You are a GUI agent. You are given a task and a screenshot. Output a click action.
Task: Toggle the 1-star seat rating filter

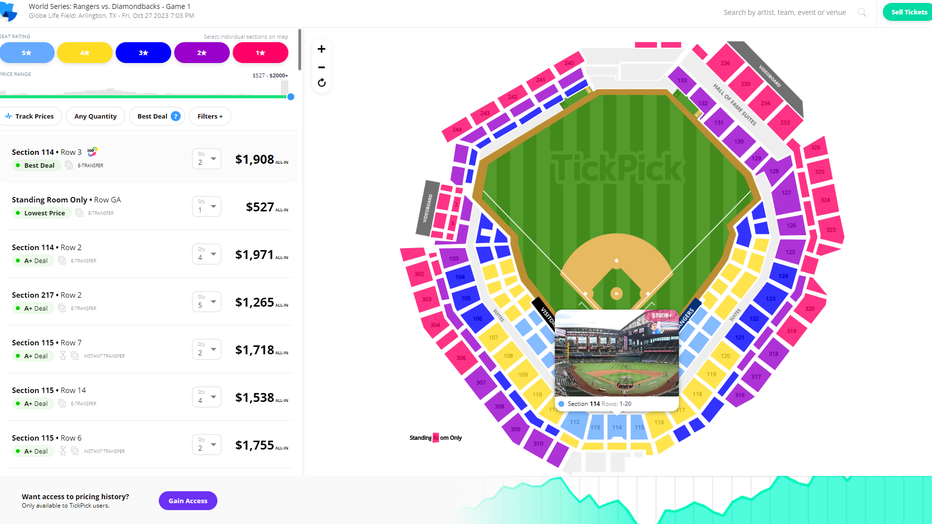260,53
